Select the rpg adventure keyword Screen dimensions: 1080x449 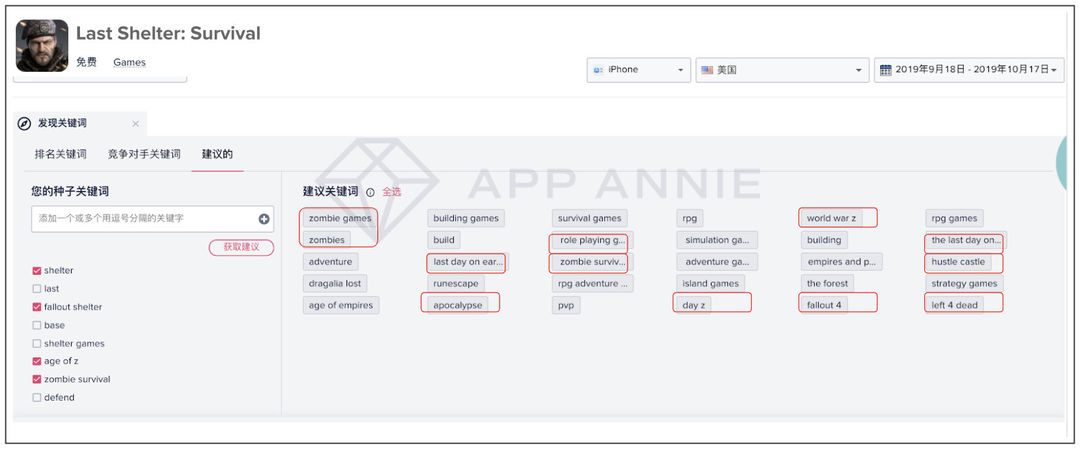tap(593, 284)
